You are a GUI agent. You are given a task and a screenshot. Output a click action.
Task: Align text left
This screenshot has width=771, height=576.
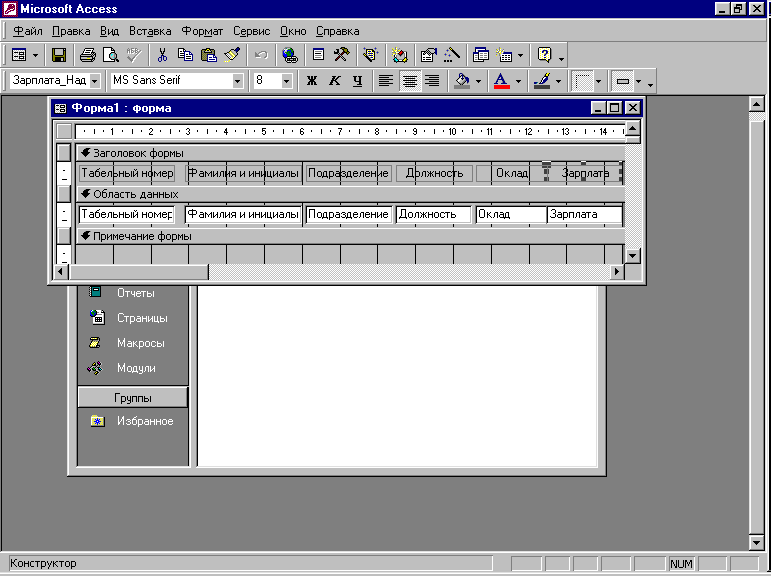click(386, 81)
